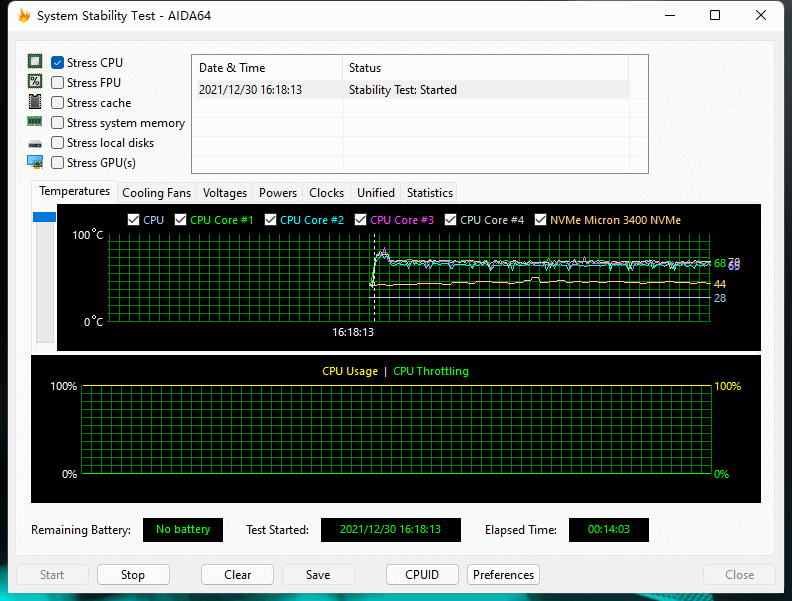792x601 pixels.
Task: Enable Stress local disks checkbox
Action: pyautogui.click(x=58, y=143)
